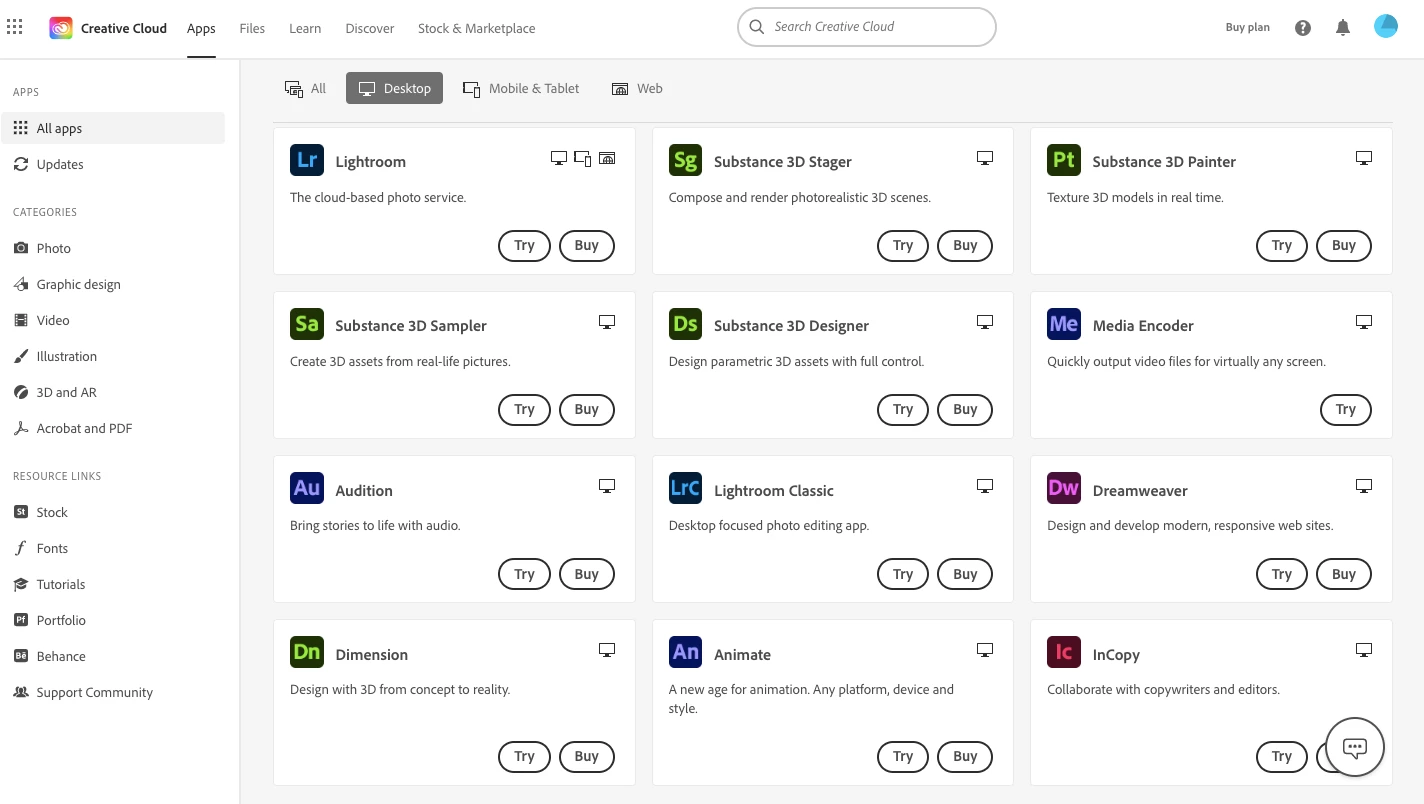Try Substance 3D Stager

[903, 245]
